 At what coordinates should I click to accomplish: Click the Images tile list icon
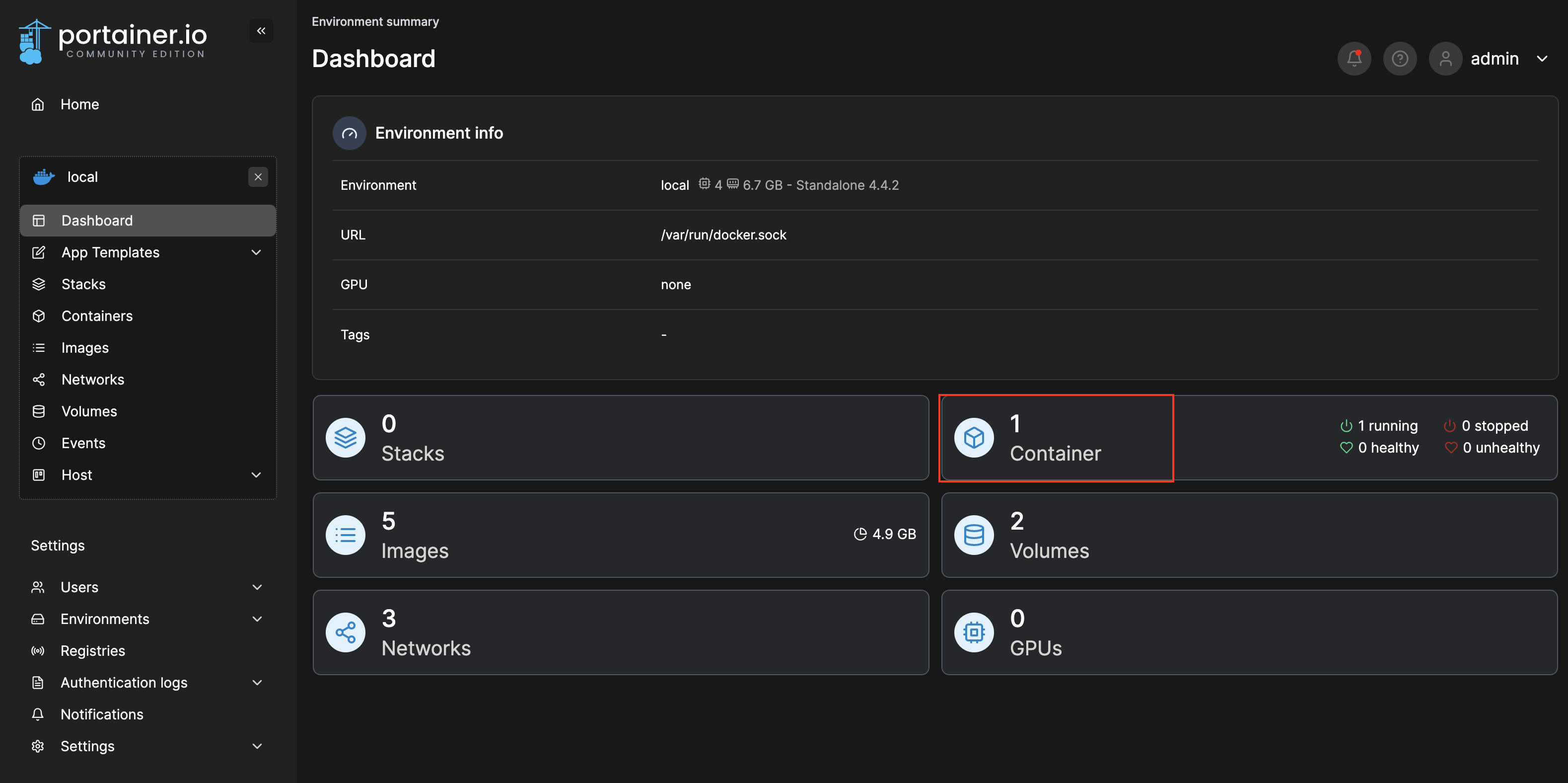345,535
